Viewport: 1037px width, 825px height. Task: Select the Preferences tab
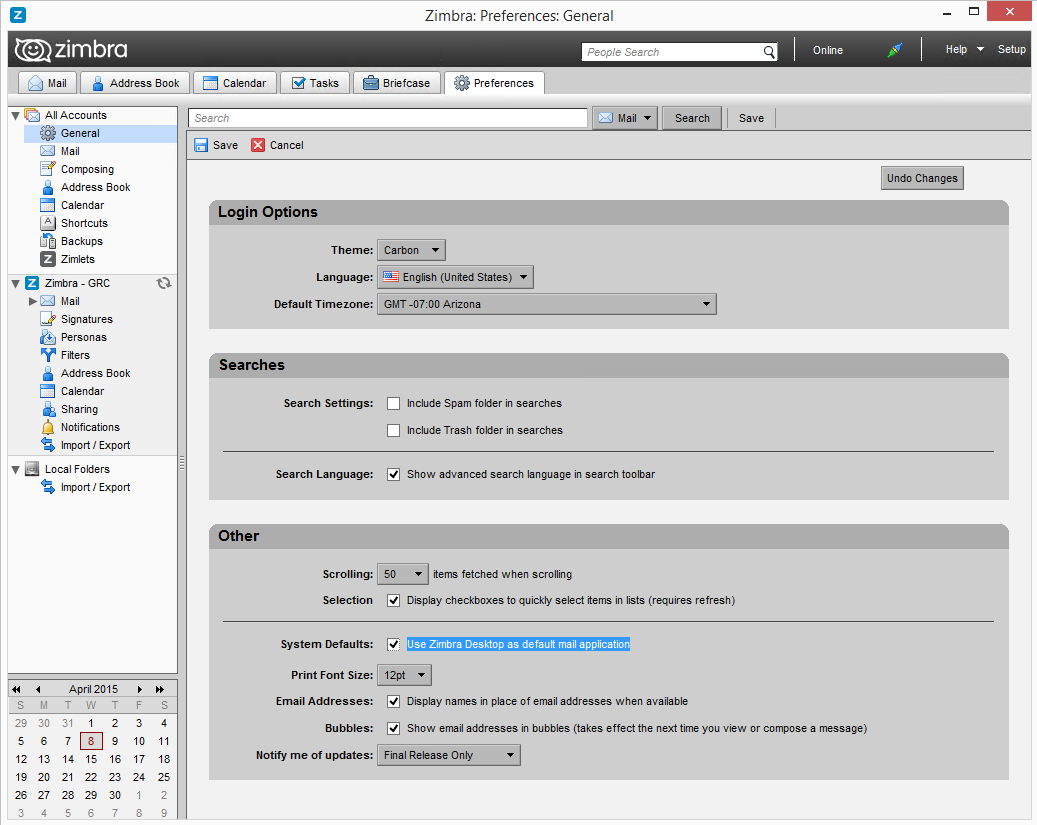point(494,83)
